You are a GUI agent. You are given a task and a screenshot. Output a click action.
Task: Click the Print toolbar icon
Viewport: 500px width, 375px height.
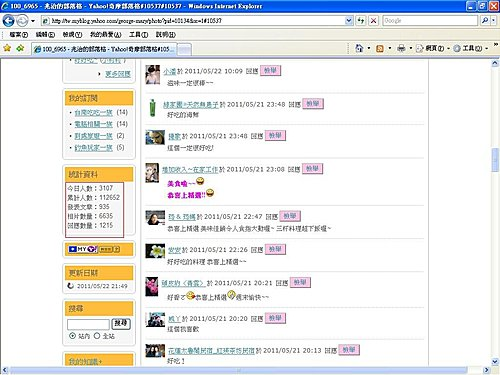click(401, 48)
